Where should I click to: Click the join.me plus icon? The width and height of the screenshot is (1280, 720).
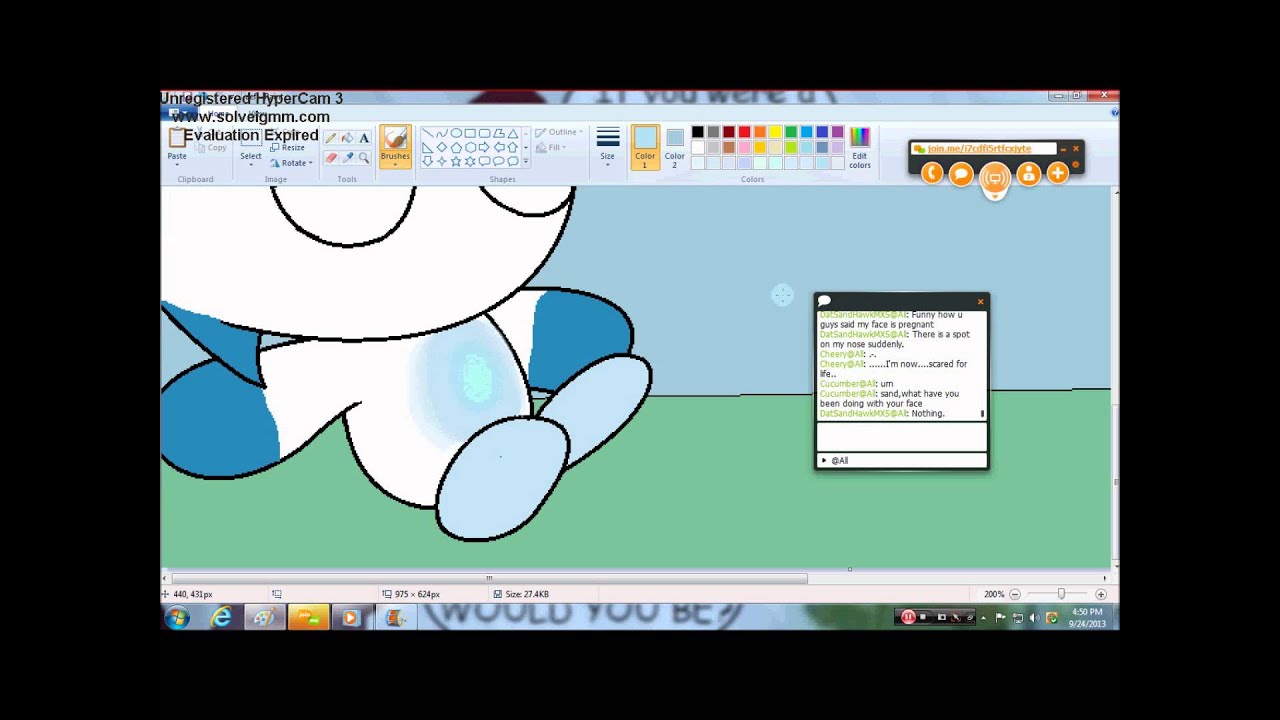[1058, 174]
